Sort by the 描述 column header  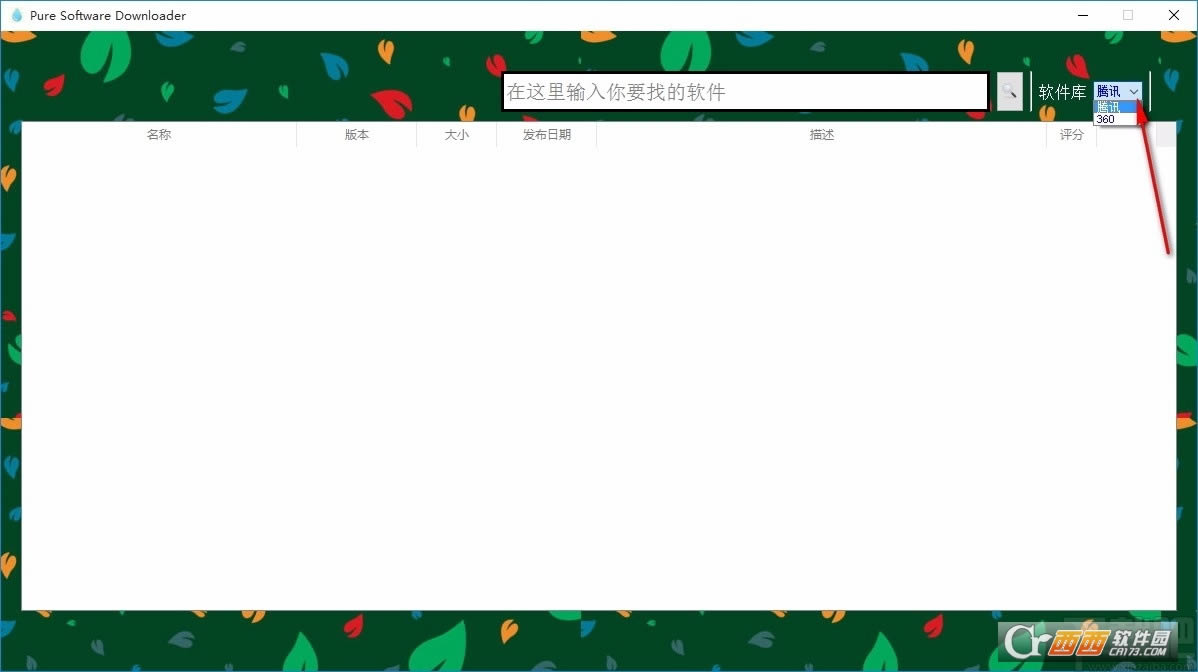821,134
